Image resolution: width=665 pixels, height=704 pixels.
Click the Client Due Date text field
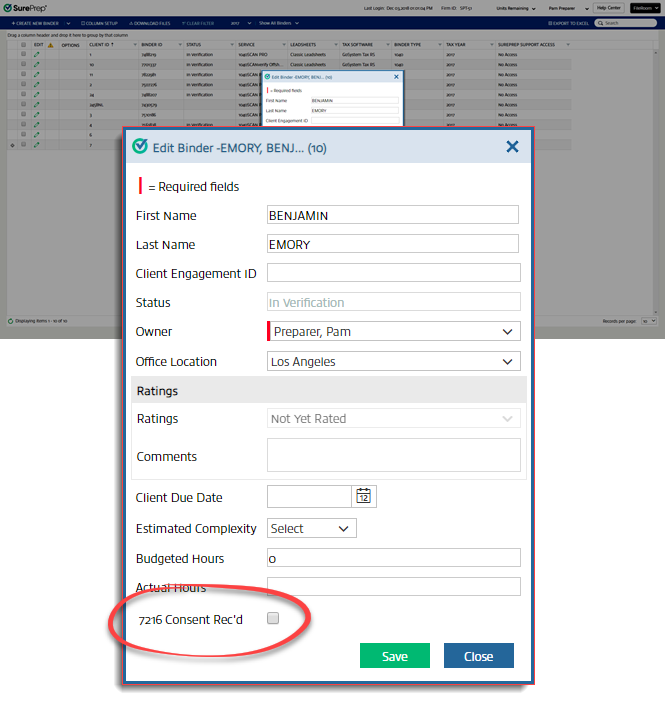point(309,497)
